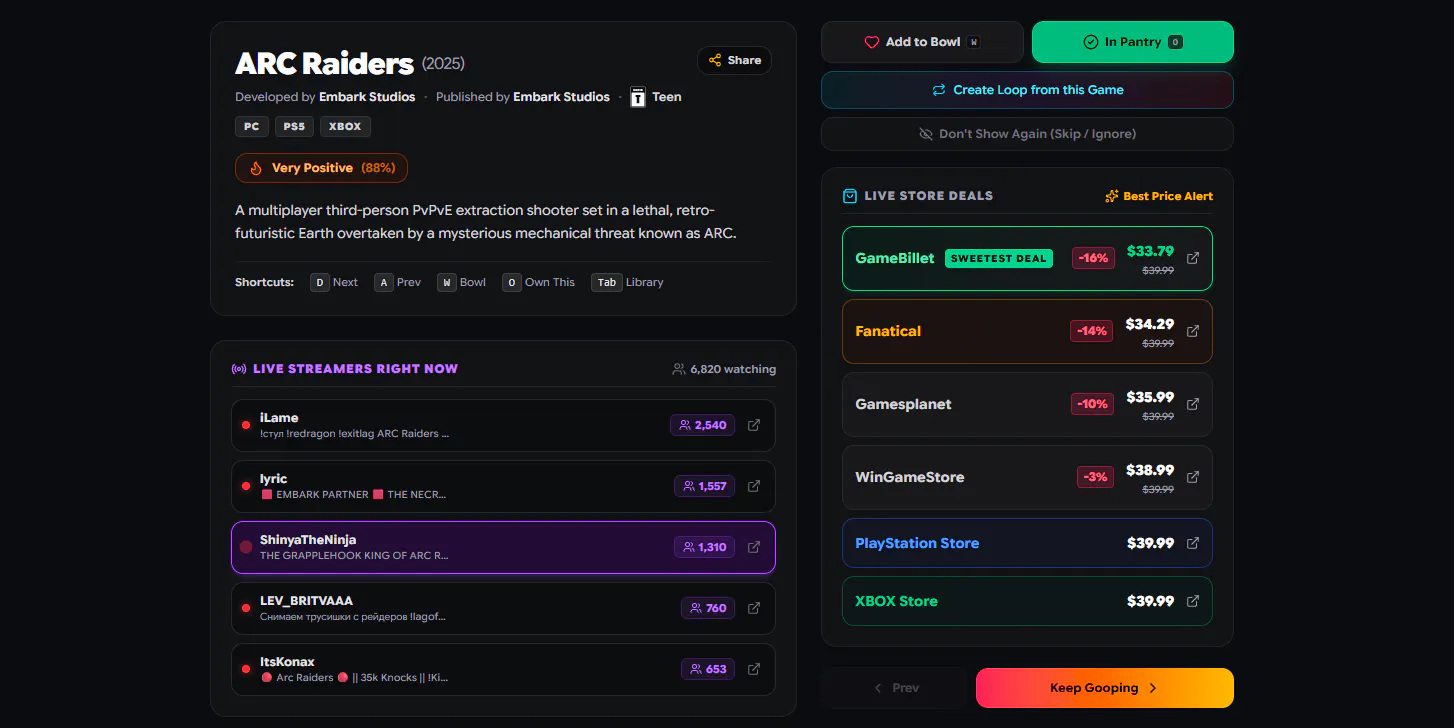
Task: Click the WinGameStore $38.99 price
Action: click(1150, 470)
